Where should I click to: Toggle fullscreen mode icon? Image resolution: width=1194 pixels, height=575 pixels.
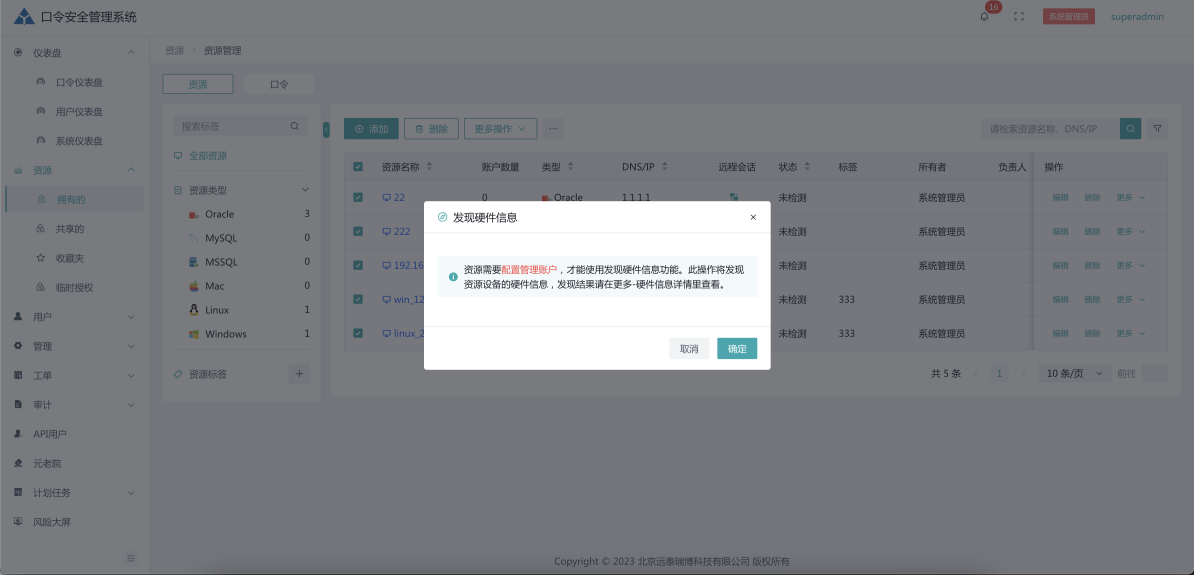point(1019,17)
